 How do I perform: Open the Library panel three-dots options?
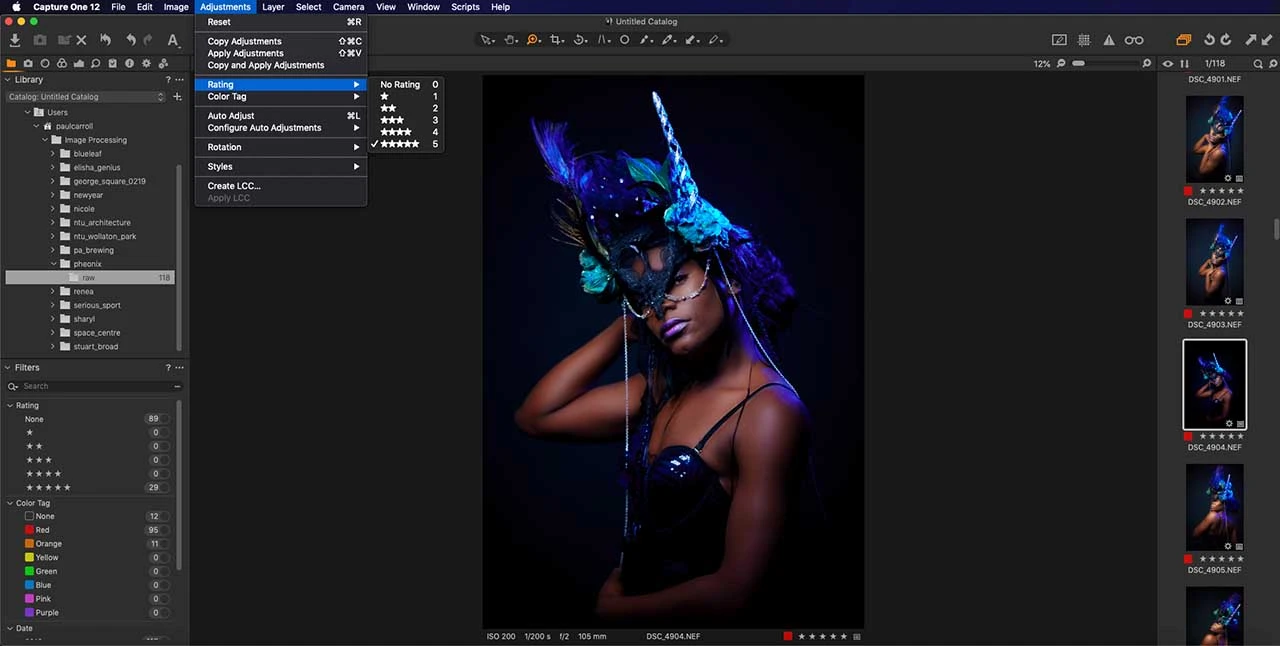coord(180,80)
